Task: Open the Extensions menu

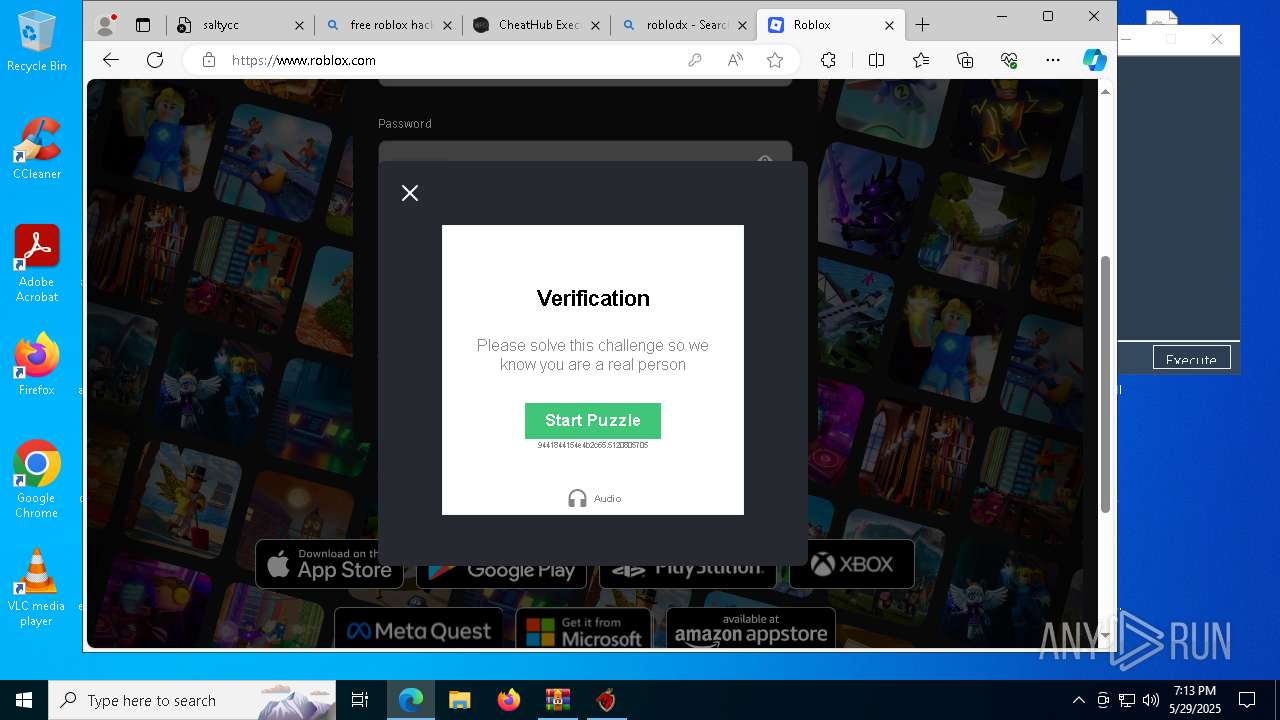Action: 828,60
